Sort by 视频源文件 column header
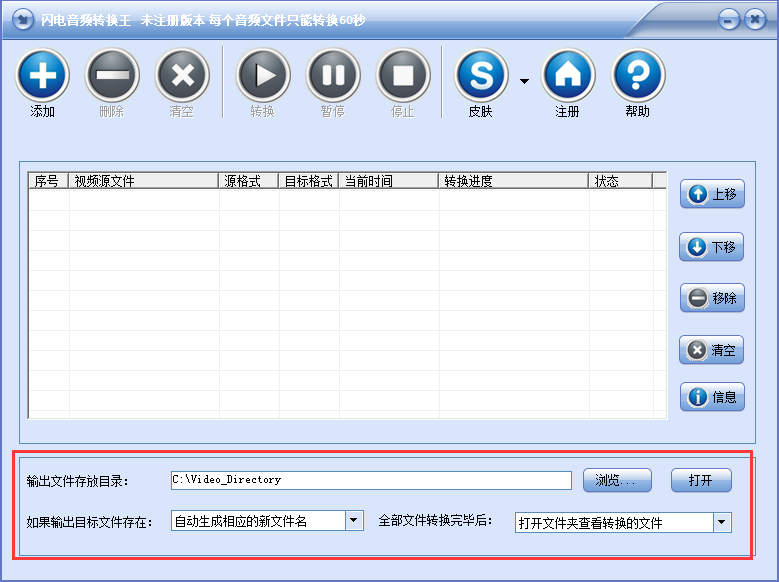Image resolution: width=779 pixels, height=582 pixels. 143,181
